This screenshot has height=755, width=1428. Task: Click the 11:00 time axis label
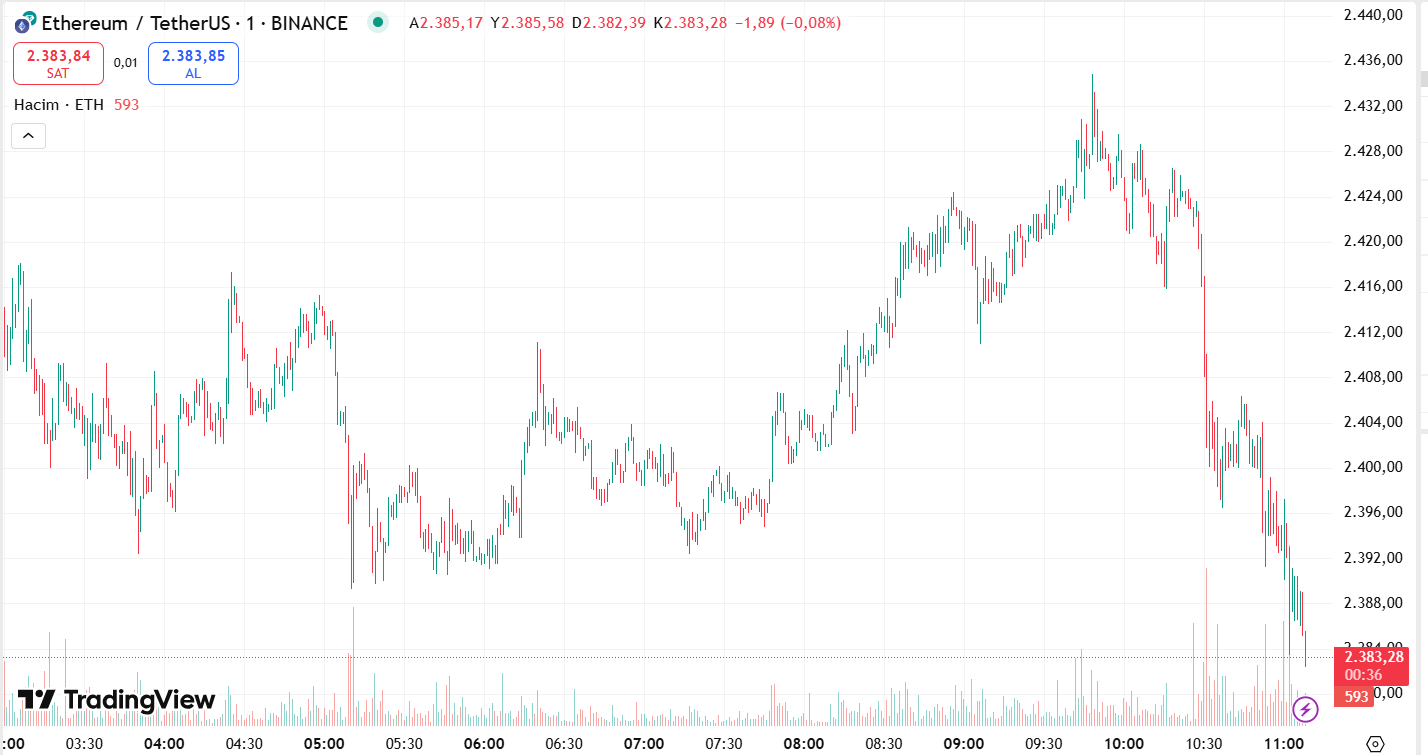[1284, 743]
